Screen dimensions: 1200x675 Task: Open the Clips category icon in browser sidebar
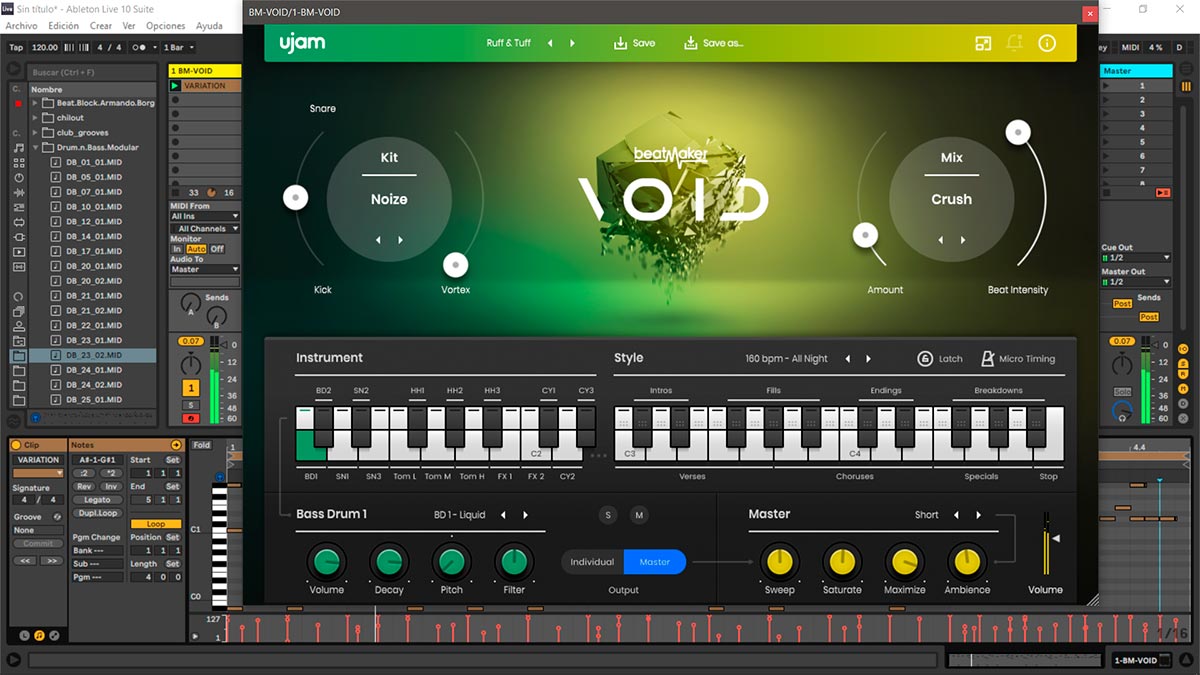pos(18,252)
